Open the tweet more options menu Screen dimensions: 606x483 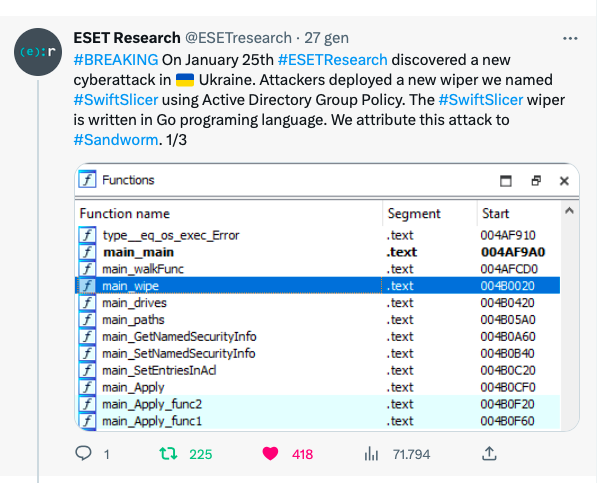coord(570,39)
